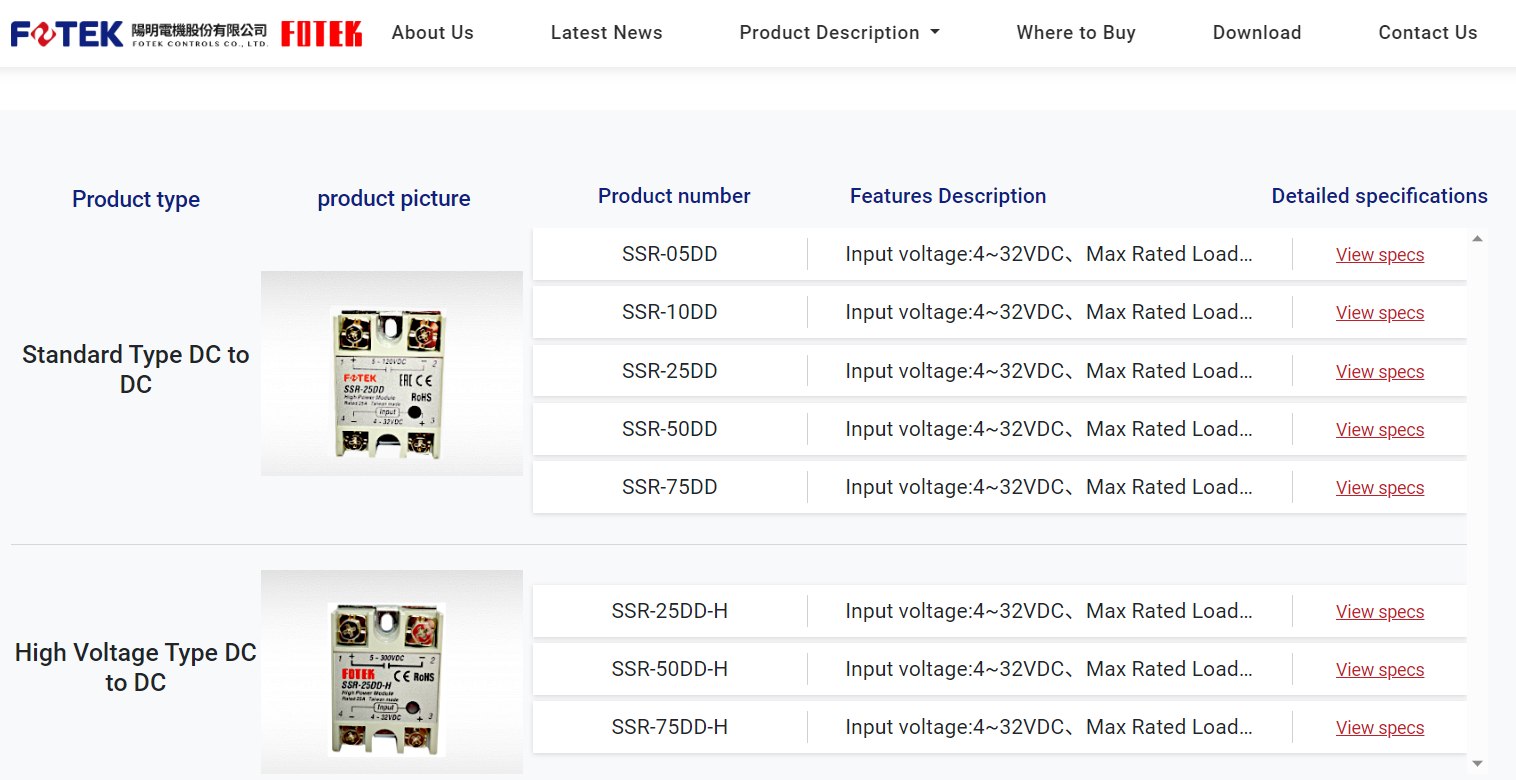
Task: View specs for SSR-75DD
Action: (1380, 488)
